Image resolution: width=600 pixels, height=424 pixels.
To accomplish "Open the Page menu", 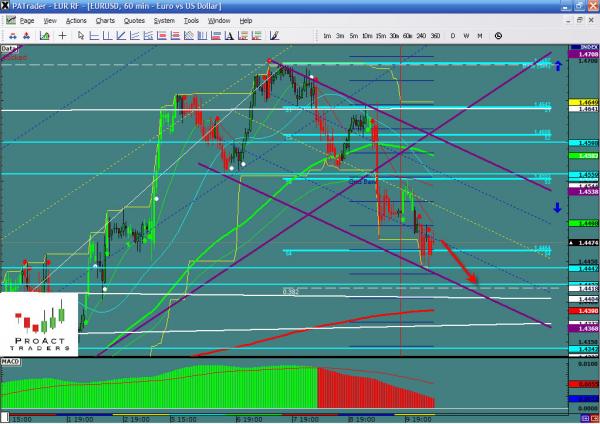I will 27,20.
